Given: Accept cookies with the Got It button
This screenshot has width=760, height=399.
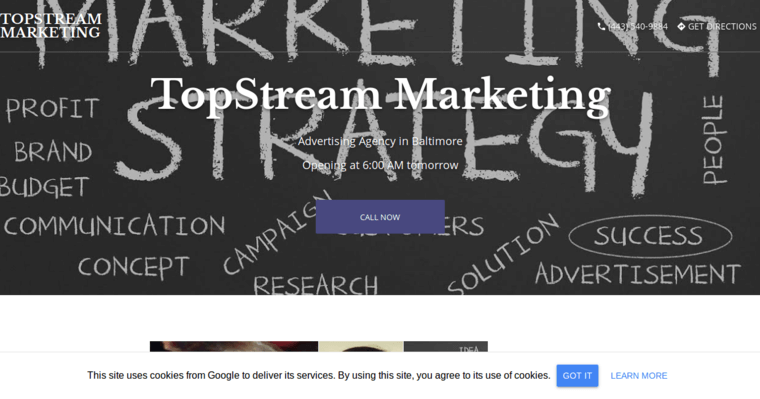Looking at the screenshot, I should [x=577, y=376].
